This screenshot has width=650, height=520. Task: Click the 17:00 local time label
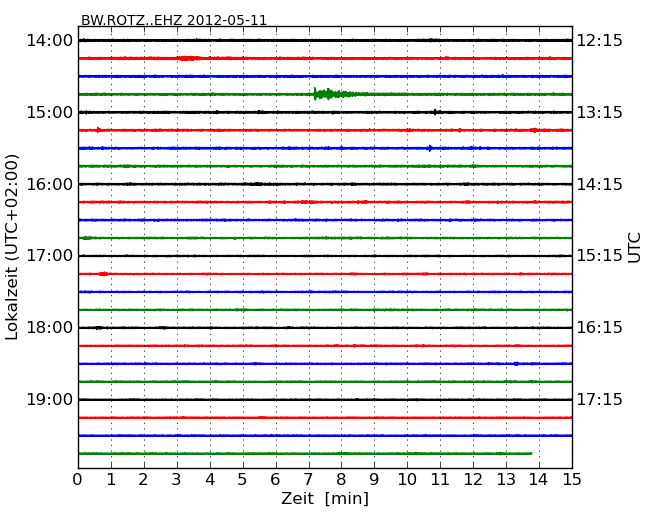pos(49,256)
